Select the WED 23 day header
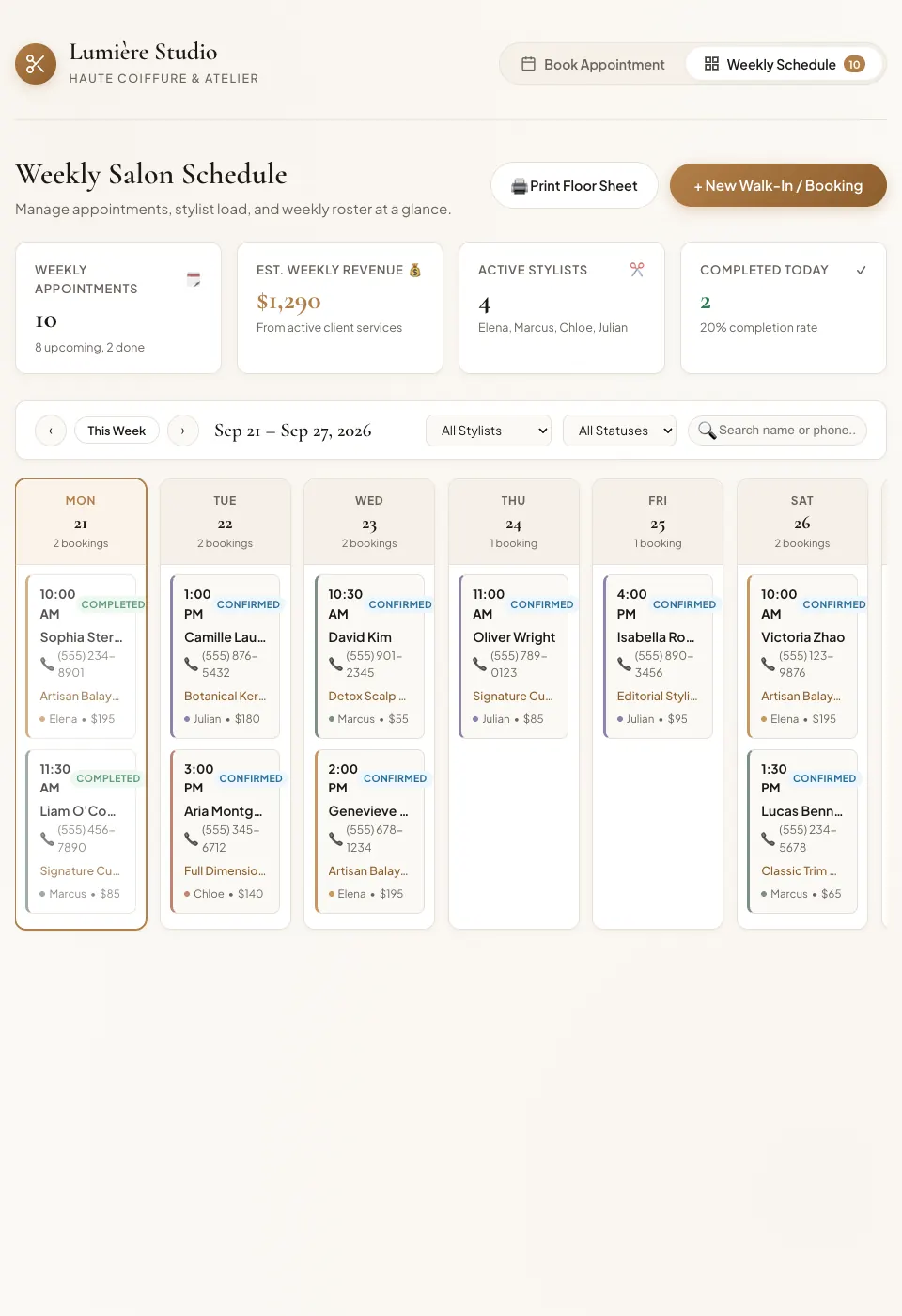Image resolution: width=902 pixels, height=1316 pixels. tap(369, 522)
